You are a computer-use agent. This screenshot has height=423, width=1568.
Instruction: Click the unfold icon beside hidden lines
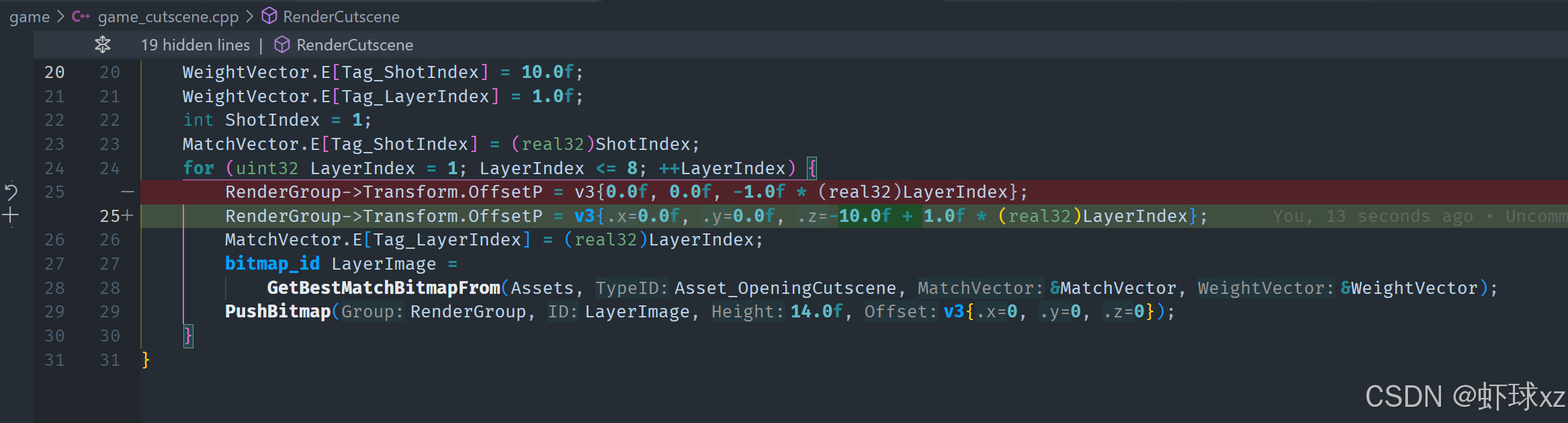click(103, 45)
